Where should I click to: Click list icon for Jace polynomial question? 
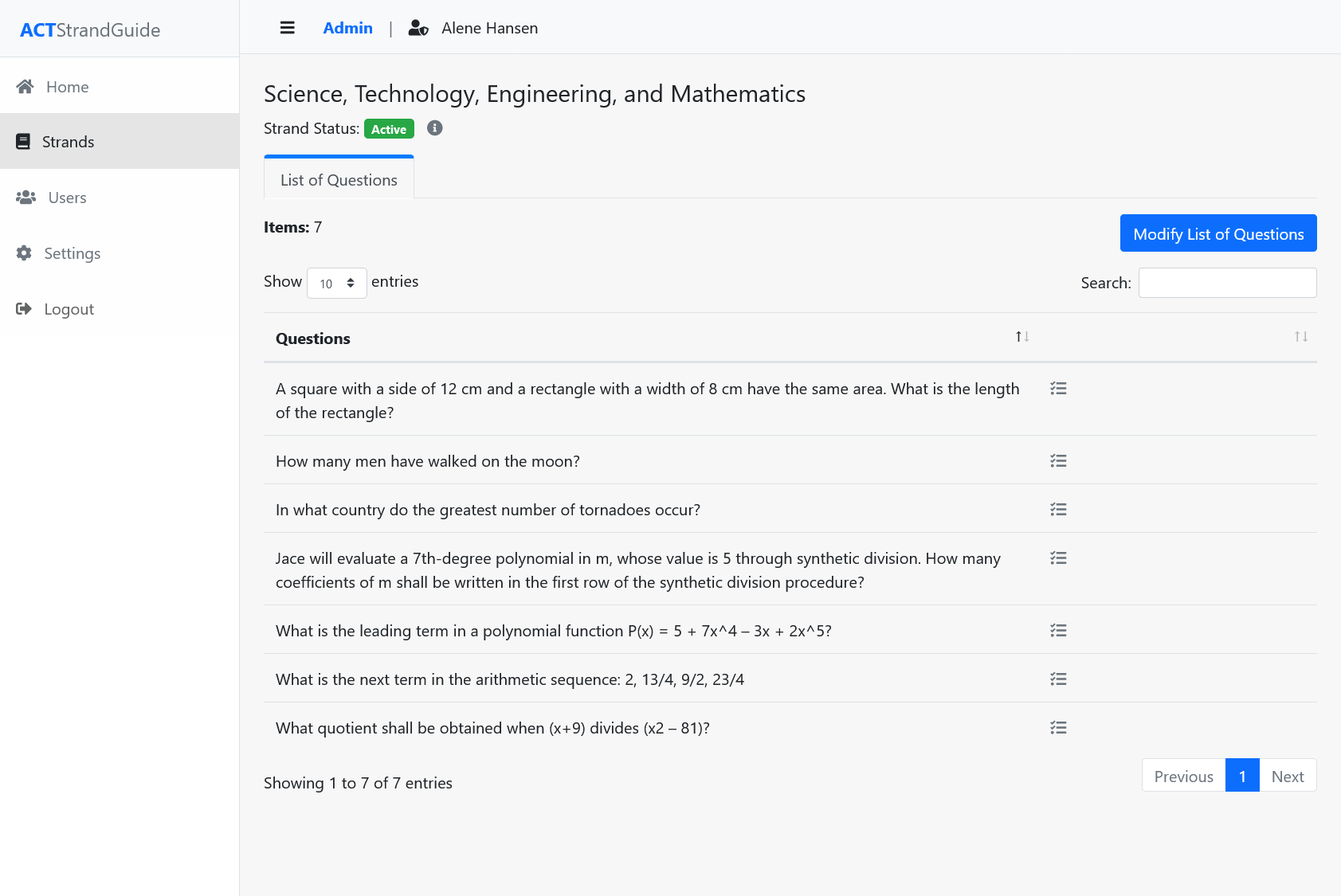(1058, 558)
